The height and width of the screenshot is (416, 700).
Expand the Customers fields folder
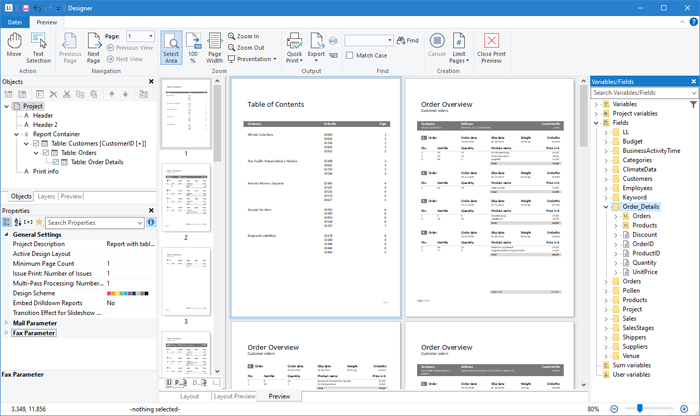(606, 179)
